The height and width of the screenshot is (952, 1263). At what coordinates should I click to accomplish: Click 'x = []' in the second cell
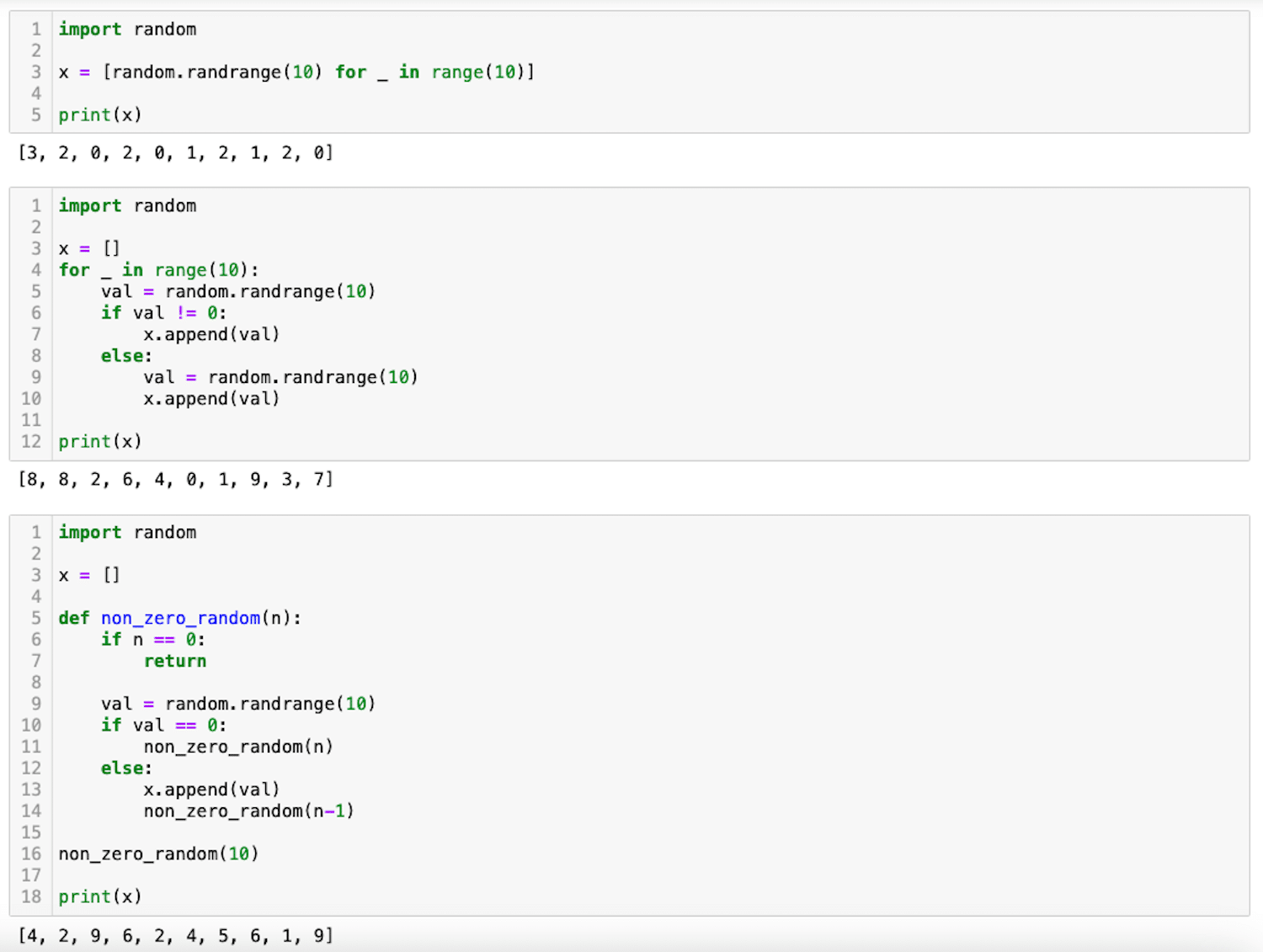(89, 249)
